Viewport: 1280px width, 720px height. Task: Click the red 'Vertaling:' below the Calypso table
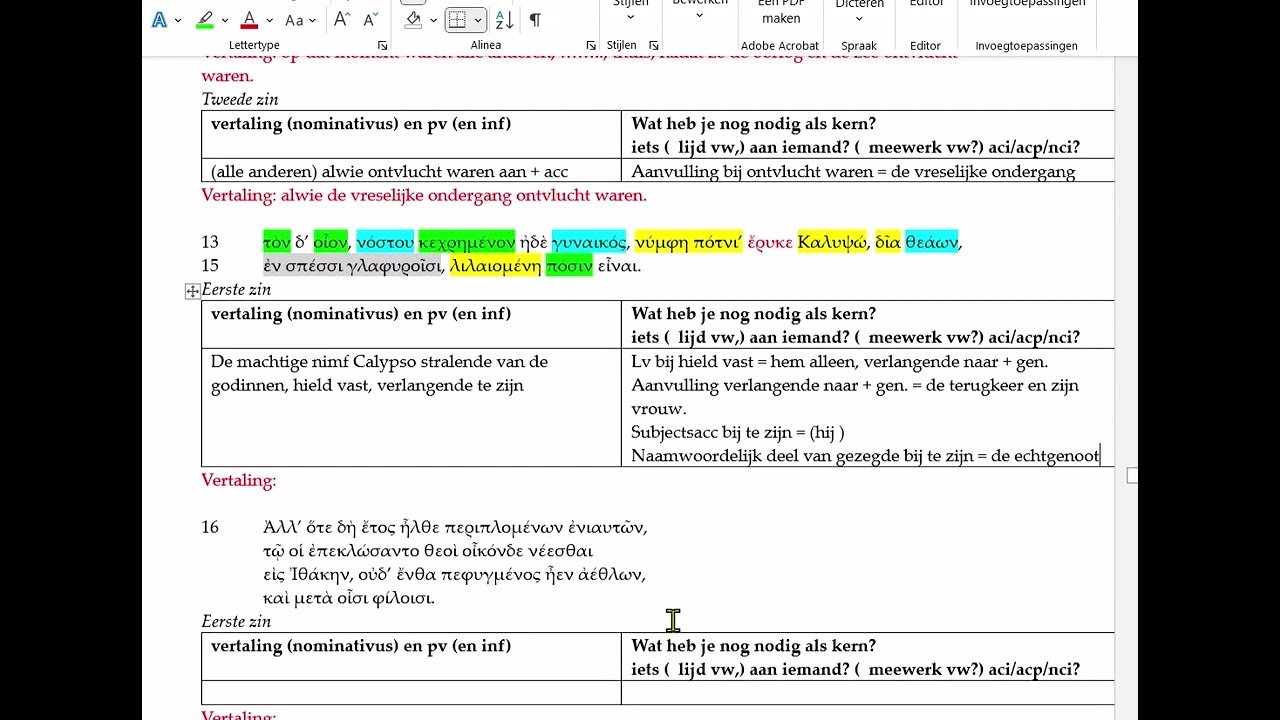(238, 481)
